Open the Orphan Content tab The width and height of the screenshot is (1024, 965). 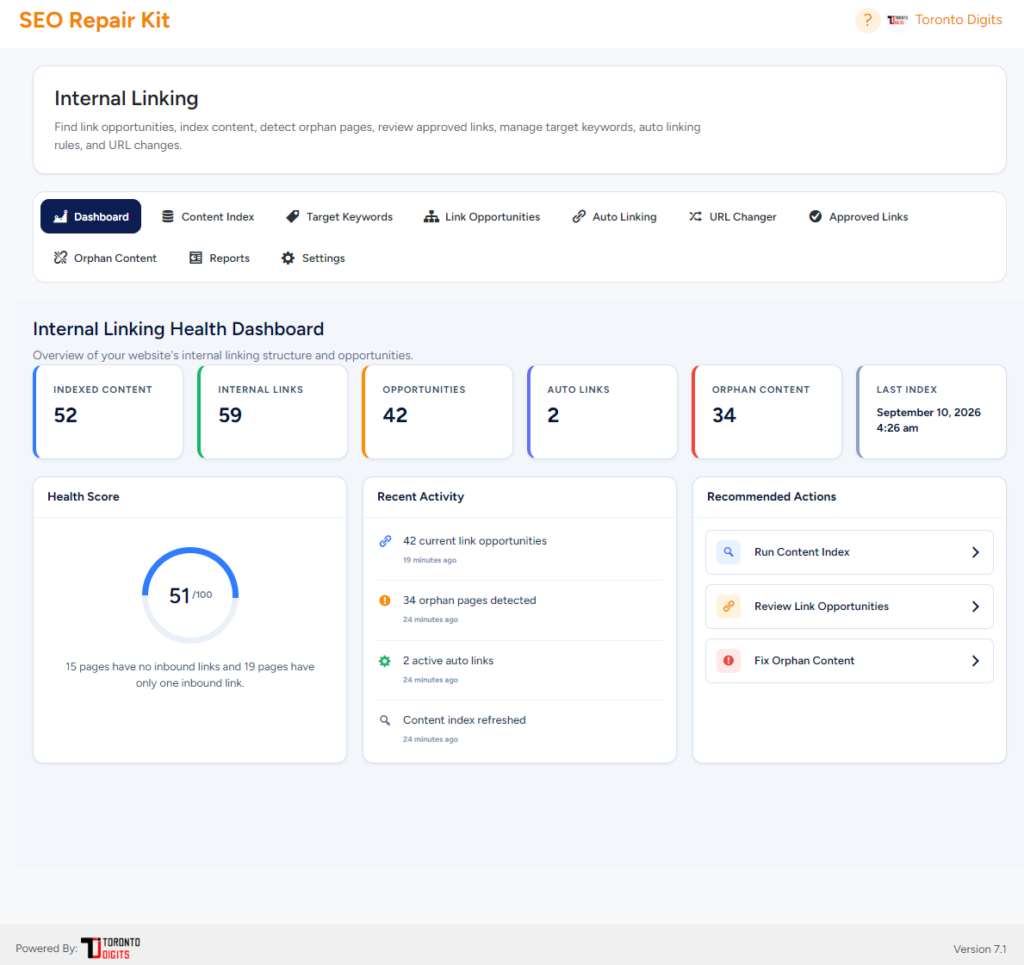(105, 258)
